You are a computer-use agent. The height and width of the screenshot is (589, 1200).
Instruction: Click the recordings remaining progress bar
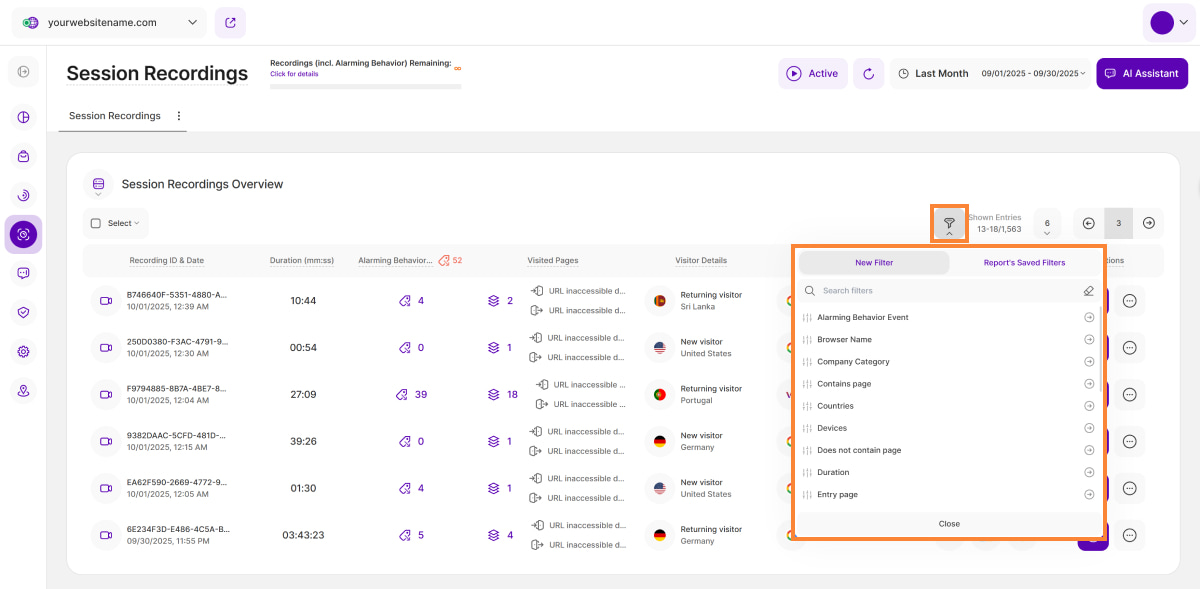click(x=365, y=85)
